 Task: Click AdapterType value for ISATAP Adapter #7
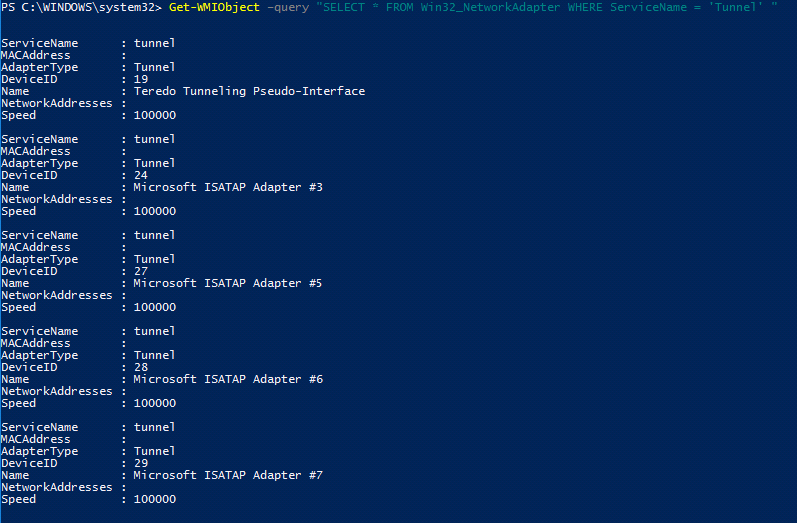(155, 451)
